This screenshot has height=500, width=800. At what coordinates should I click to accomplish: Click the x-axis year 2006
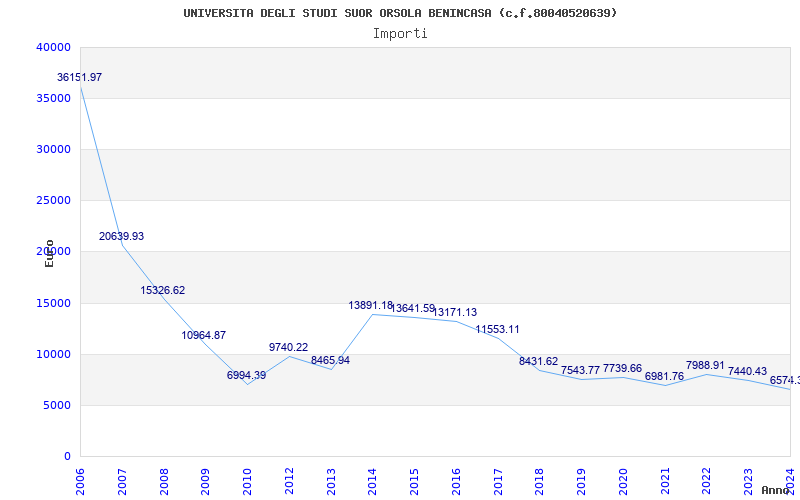point(80,482)
